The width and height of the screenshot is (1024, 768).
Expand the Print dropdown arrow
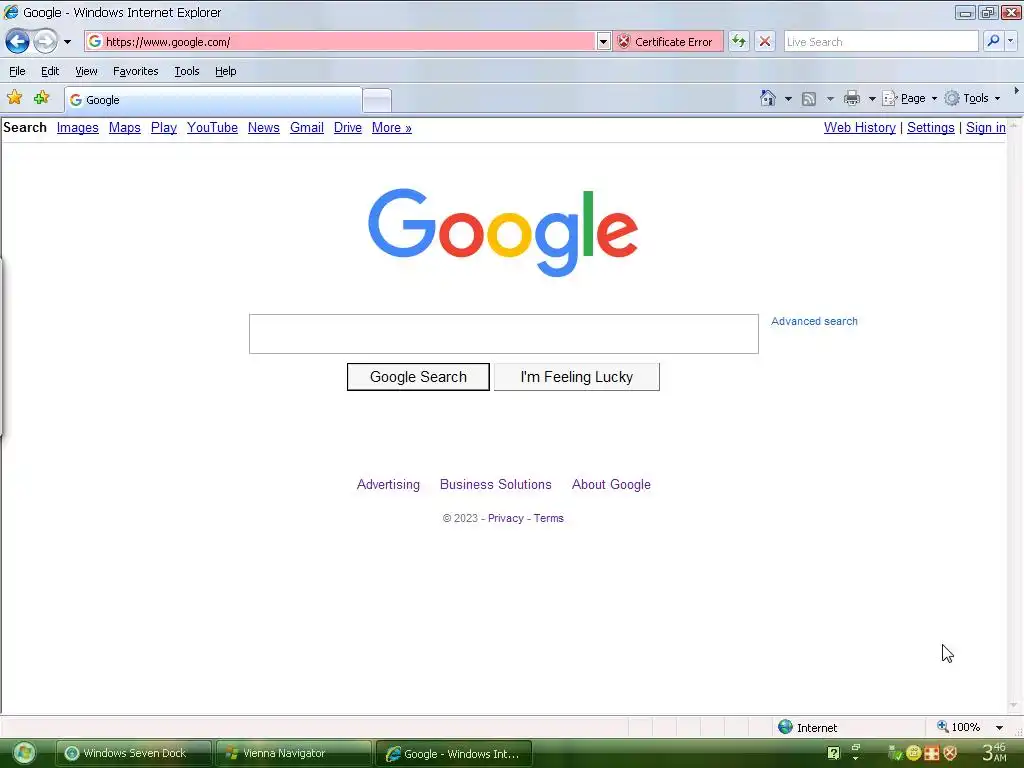pyautogui.click(x=872, y=99)
